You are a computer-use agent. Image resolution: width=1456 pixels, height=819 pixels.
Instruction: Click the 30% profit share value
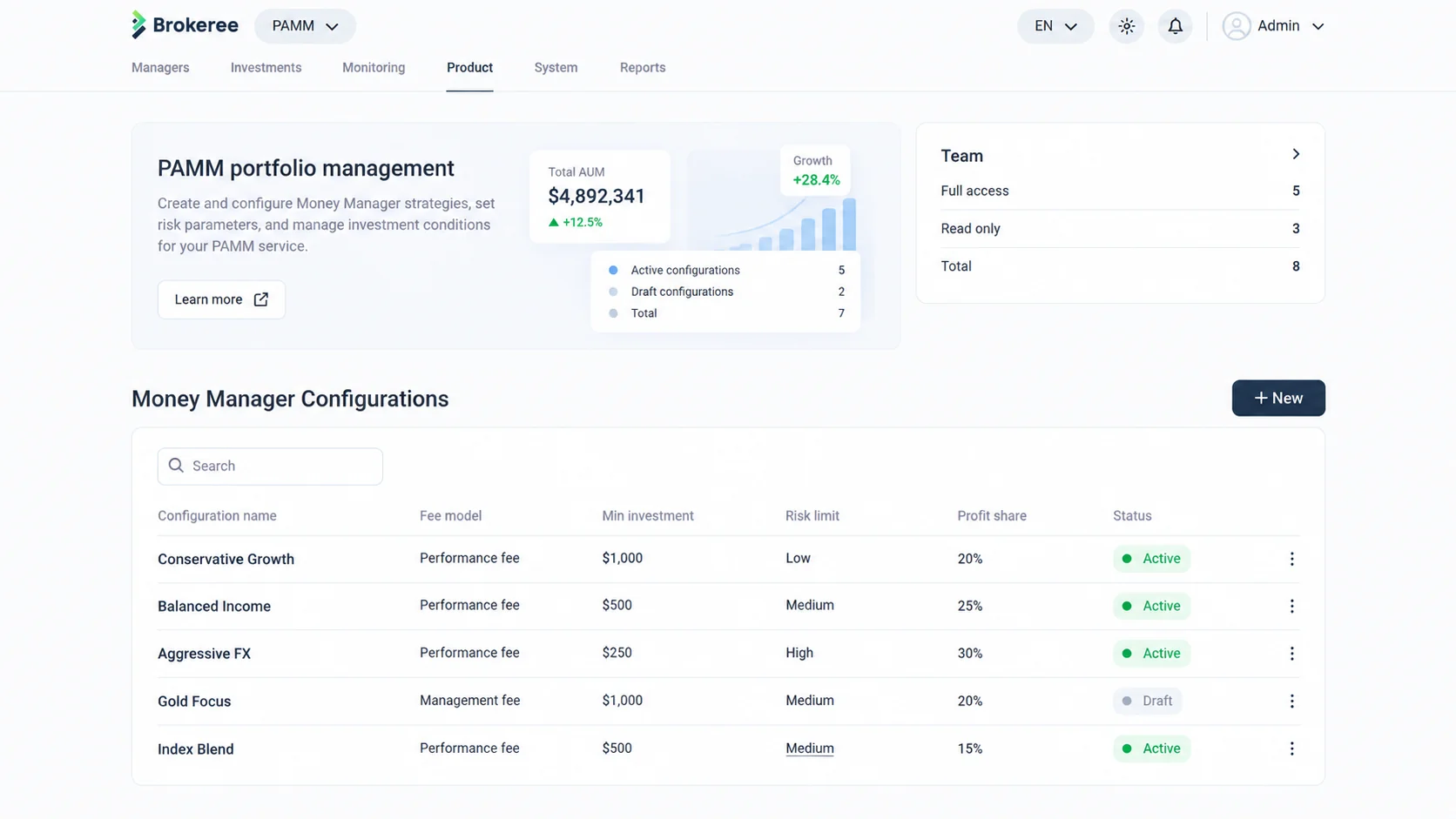970,654
